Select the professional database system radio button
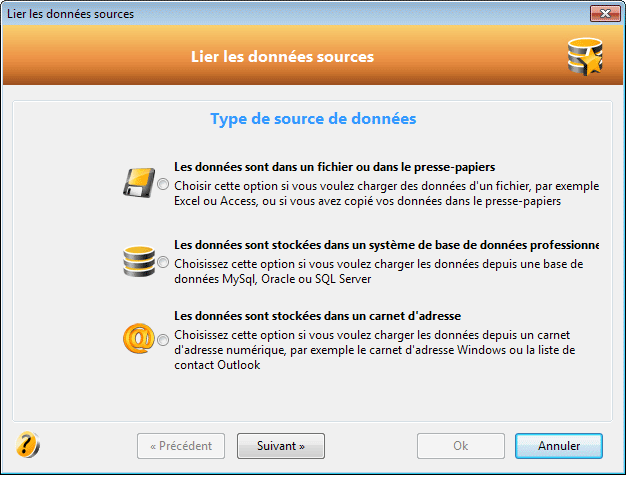This screenshot has width=636, height=483. click(x=163, y=262)
